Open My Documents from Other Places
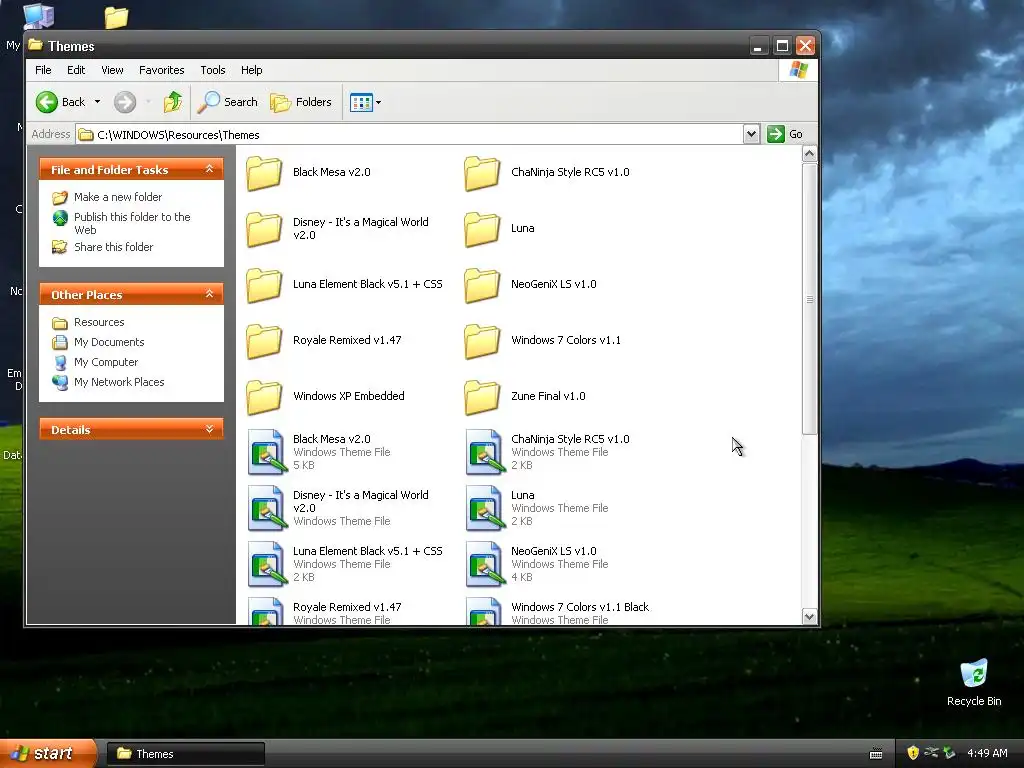This screenshot has height=768, width=1024. point(108,342)
